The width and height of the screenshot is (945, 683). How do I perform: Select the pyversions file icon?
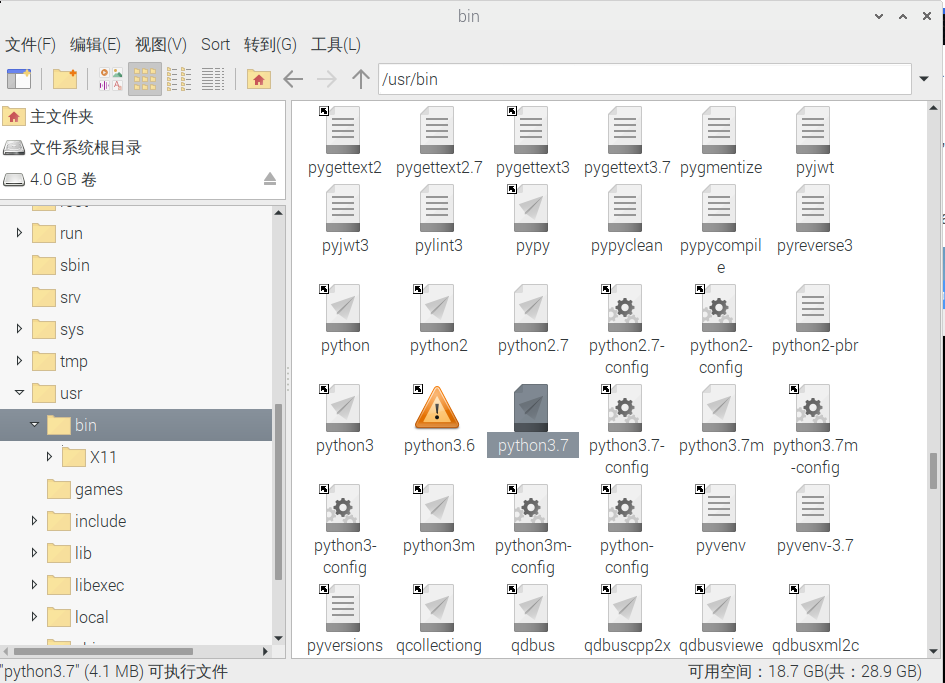pyautogui.click(x=343, y=609)
